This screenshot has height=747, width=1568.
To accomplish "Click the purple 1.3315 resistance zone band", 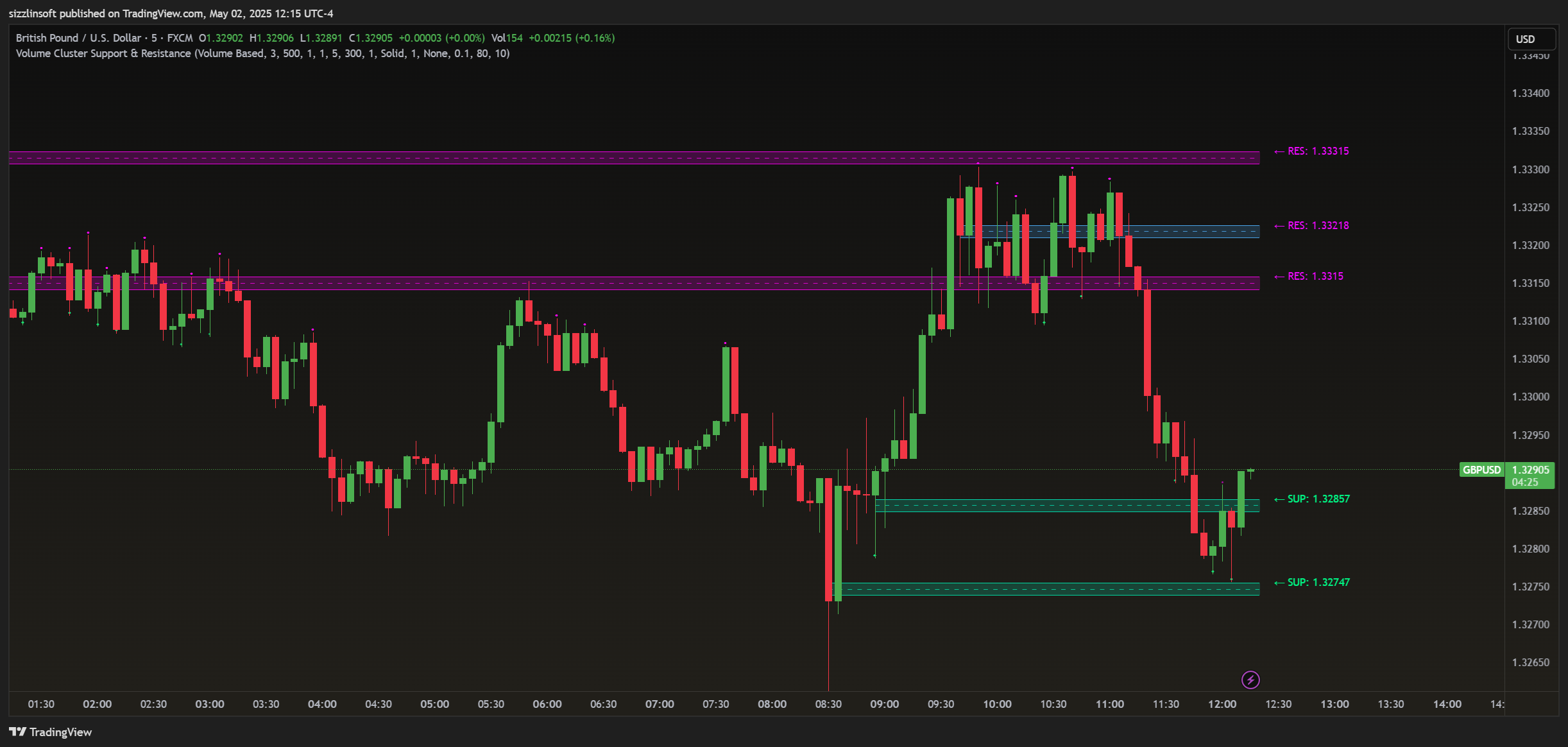I will coord(634,283).
